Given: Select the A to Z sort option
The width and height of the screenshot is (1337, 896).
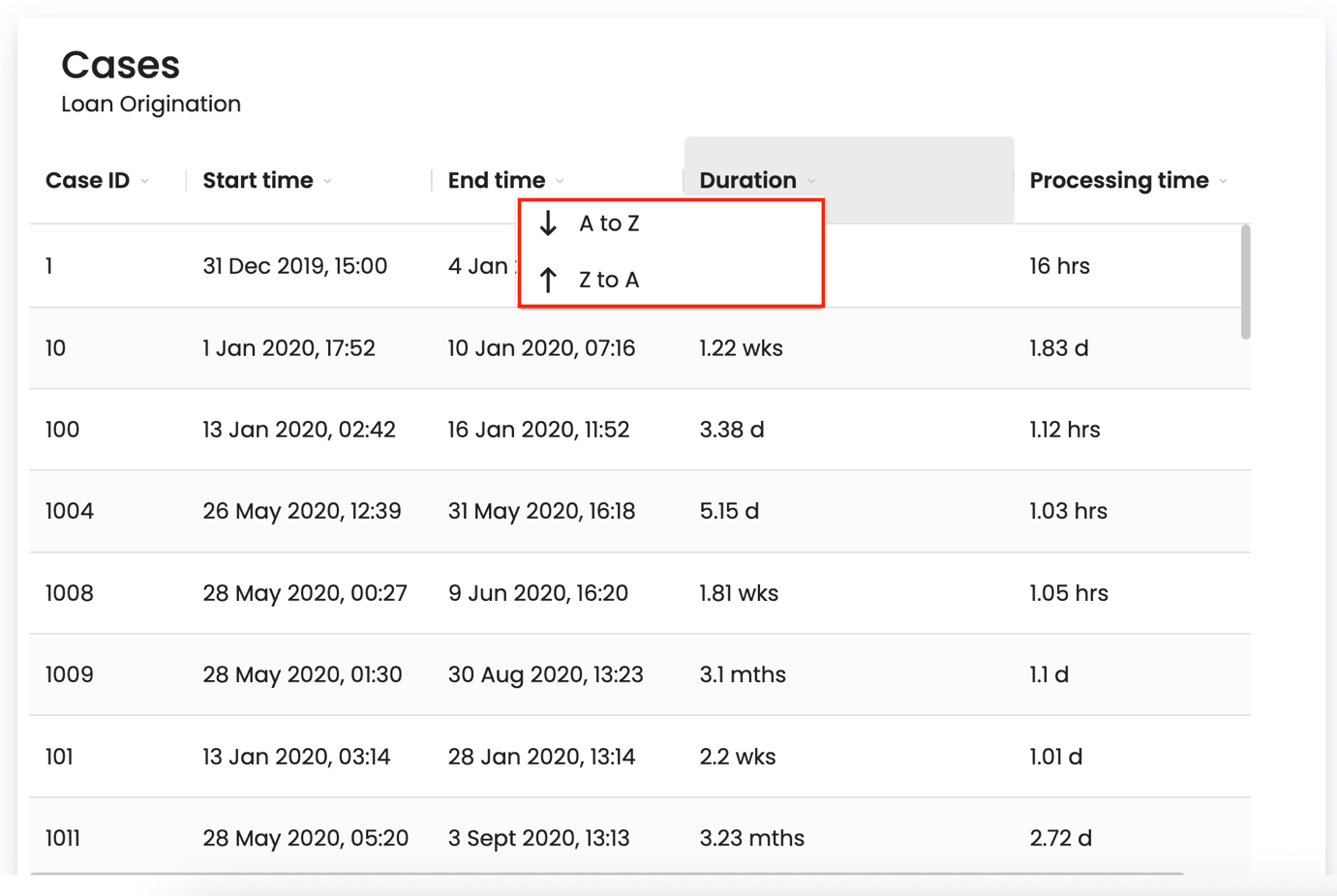Looking at the screenshot, I should 609,224.
